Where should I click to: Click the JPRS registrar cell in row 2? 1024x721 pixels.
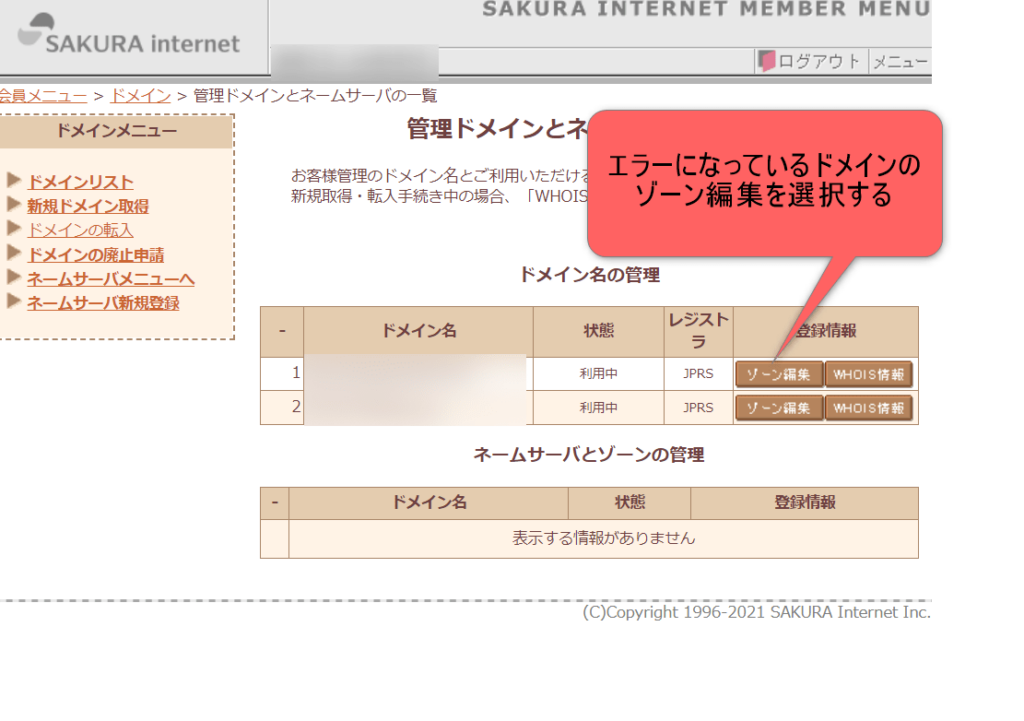(x=698, y=408)
